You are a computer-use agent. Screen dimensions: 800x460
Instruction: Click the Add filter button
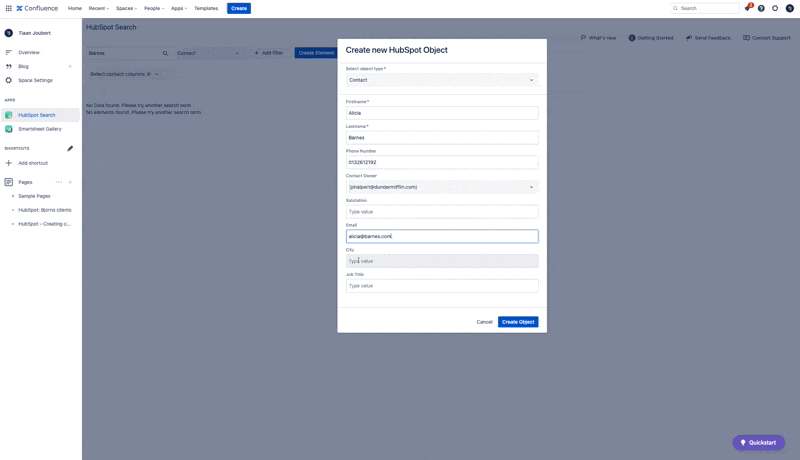pyautogui.click(x=269, y=53)
